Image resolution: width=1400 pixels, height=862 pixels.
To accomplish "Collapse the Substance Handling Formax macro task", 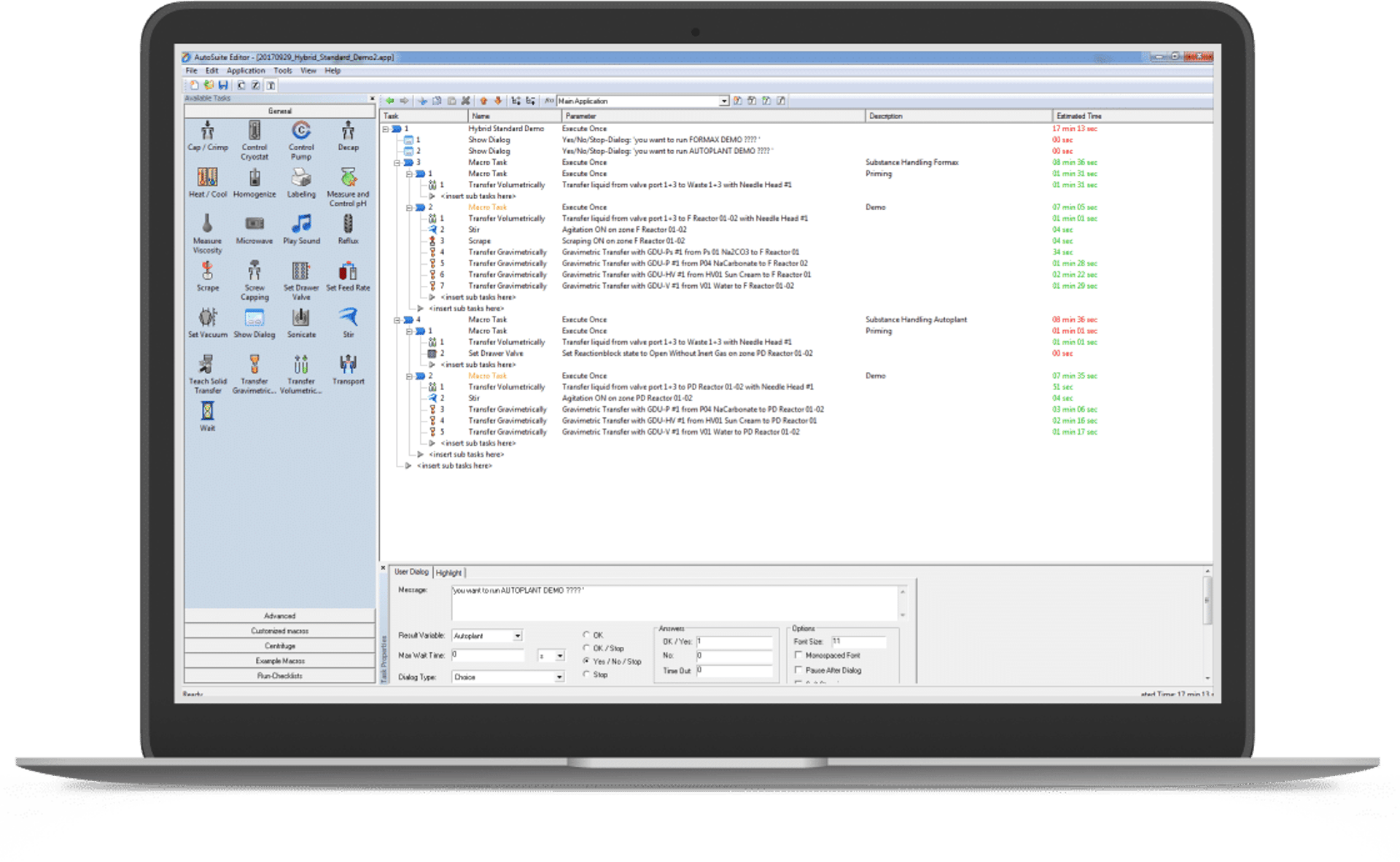I will [x=397, y=162].
